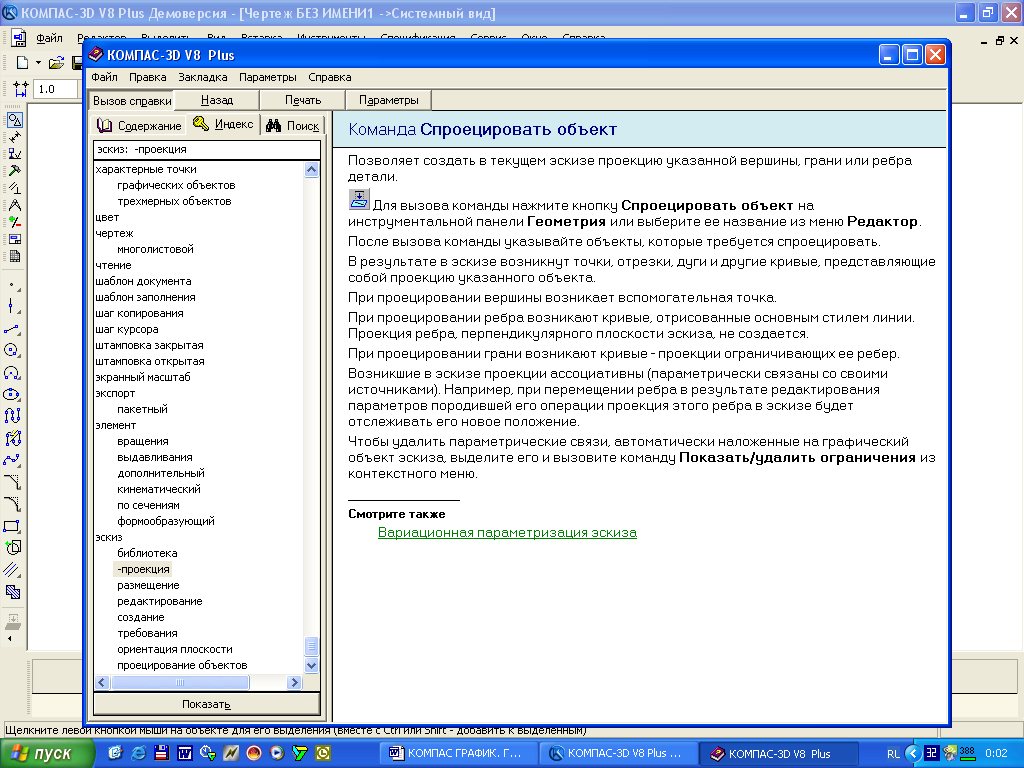The image size is (1024, 768).
Task: Expand the new document dropdown arrow
Action: (x=39, y=63)
